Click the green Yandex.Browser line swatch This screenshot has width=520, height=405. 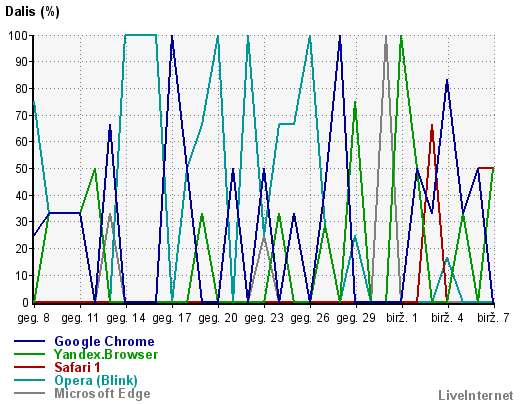29,354
